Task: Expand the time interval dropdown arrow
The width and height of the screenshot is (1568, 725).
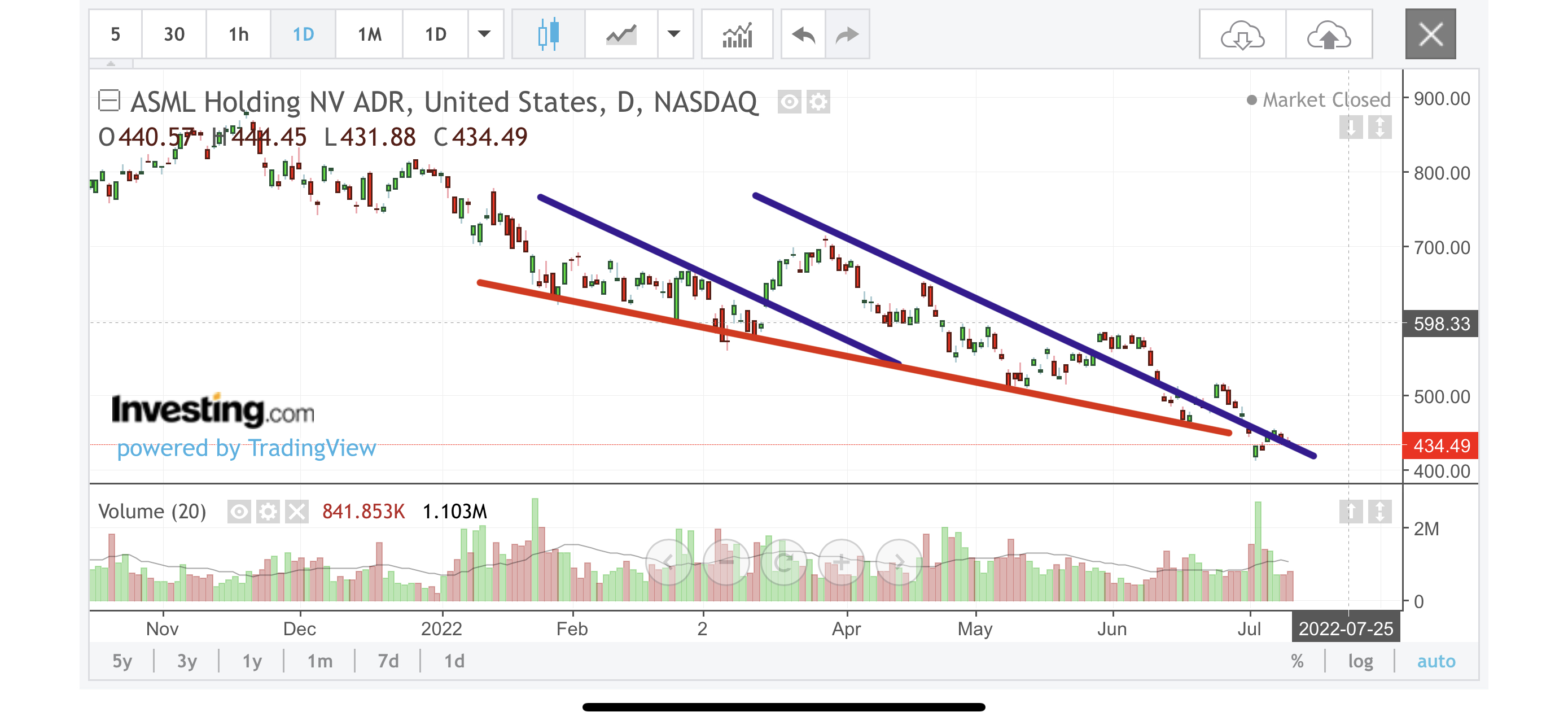Action: [484, 34]
